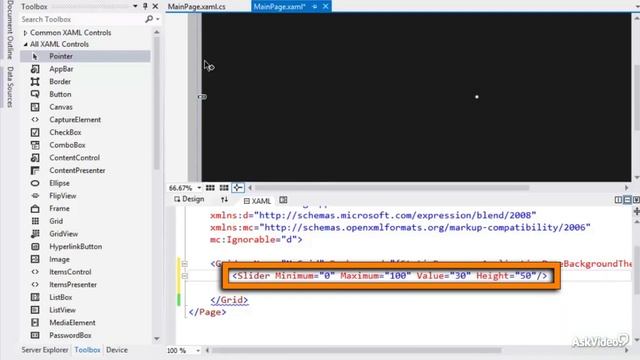Click the Toolbox vertical scrollbar thumb
The width and height of the screenshot is (640, 360).
[156, 103]
